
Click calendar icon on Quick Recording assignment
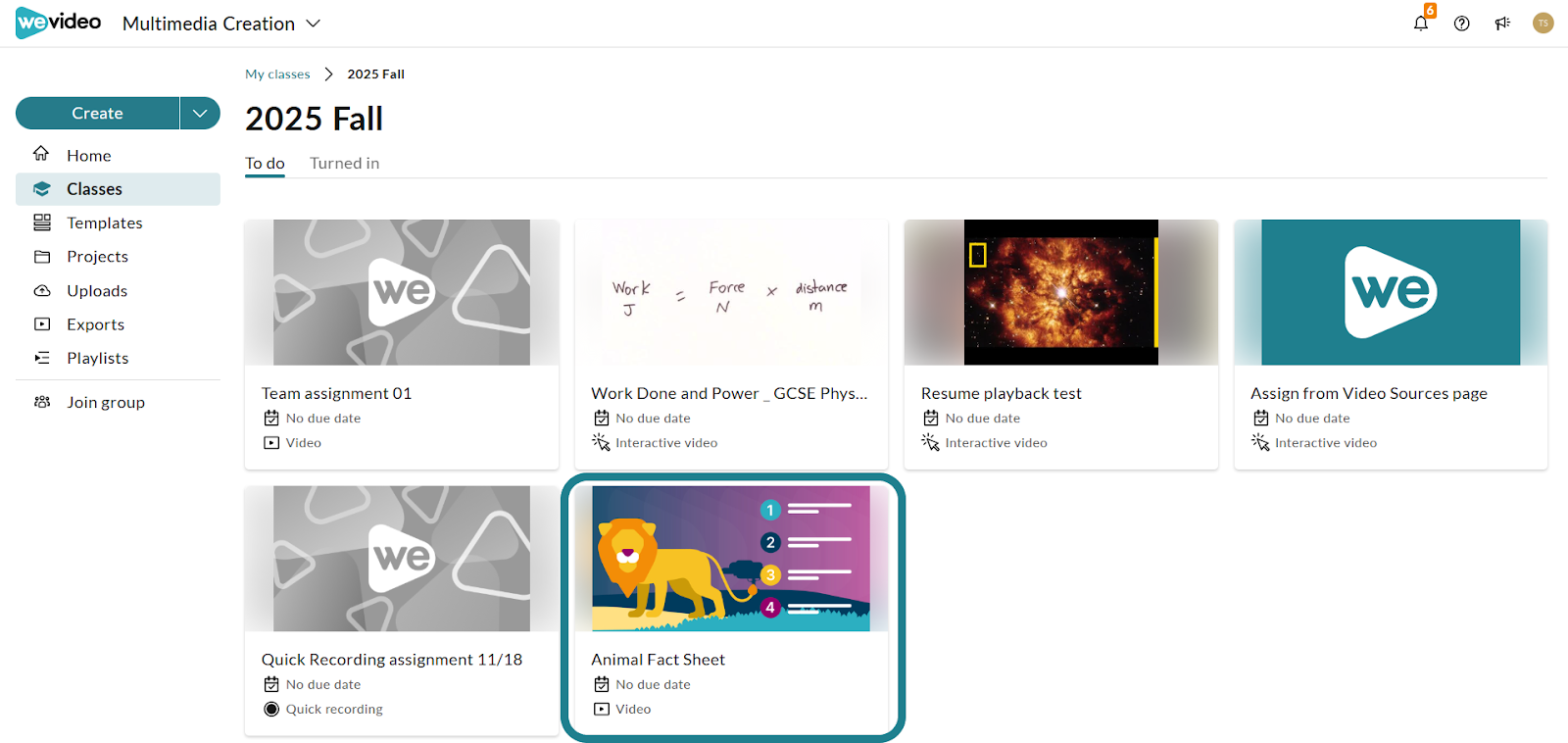[271, 684]
